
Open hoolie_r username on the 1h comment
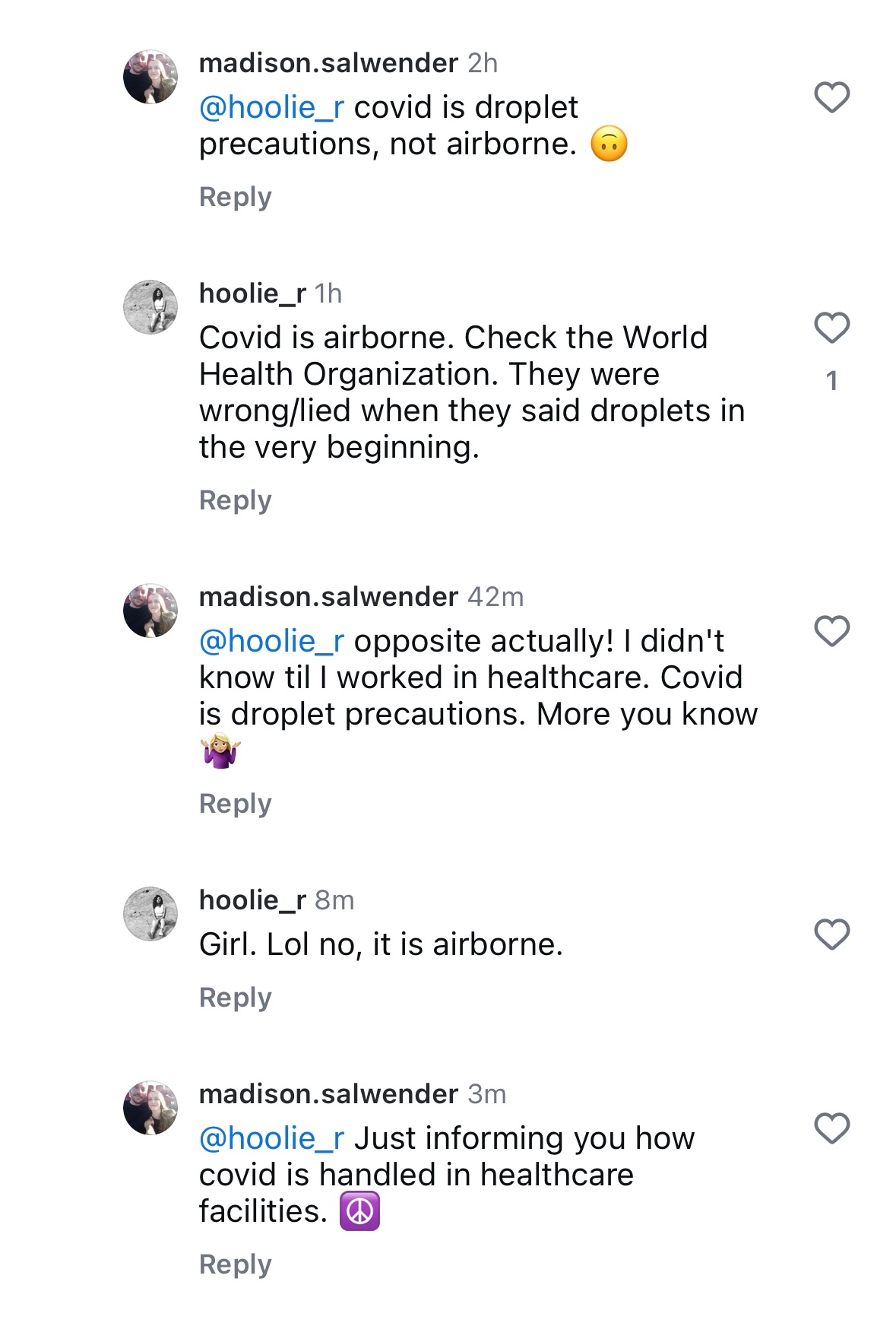click(252, 293)
